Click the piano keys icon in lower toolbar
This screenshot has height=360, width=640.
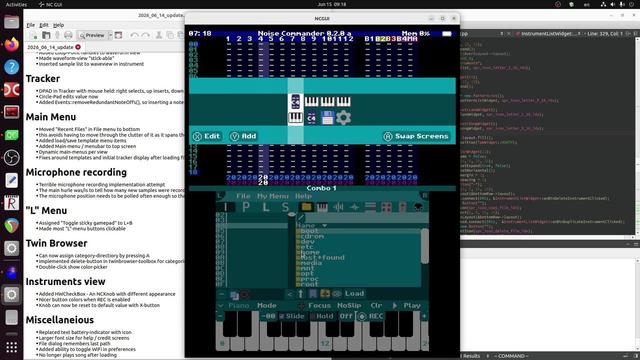322,207
